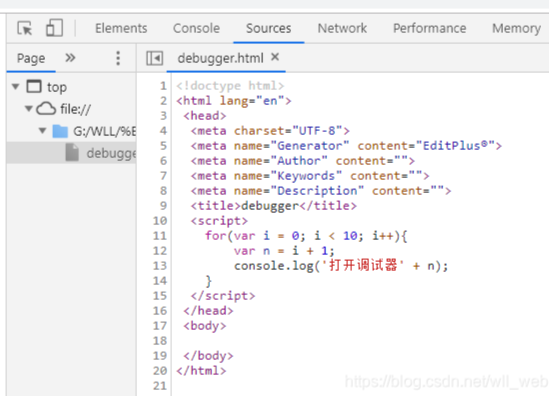Click the debugger file document icon
The width and height of the screenshot is (549, 396).
[72, 153]
